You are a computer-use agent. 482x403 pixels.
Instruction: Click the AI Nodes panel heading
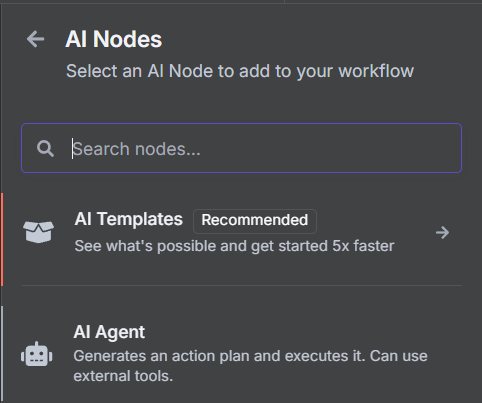point(114,39)
